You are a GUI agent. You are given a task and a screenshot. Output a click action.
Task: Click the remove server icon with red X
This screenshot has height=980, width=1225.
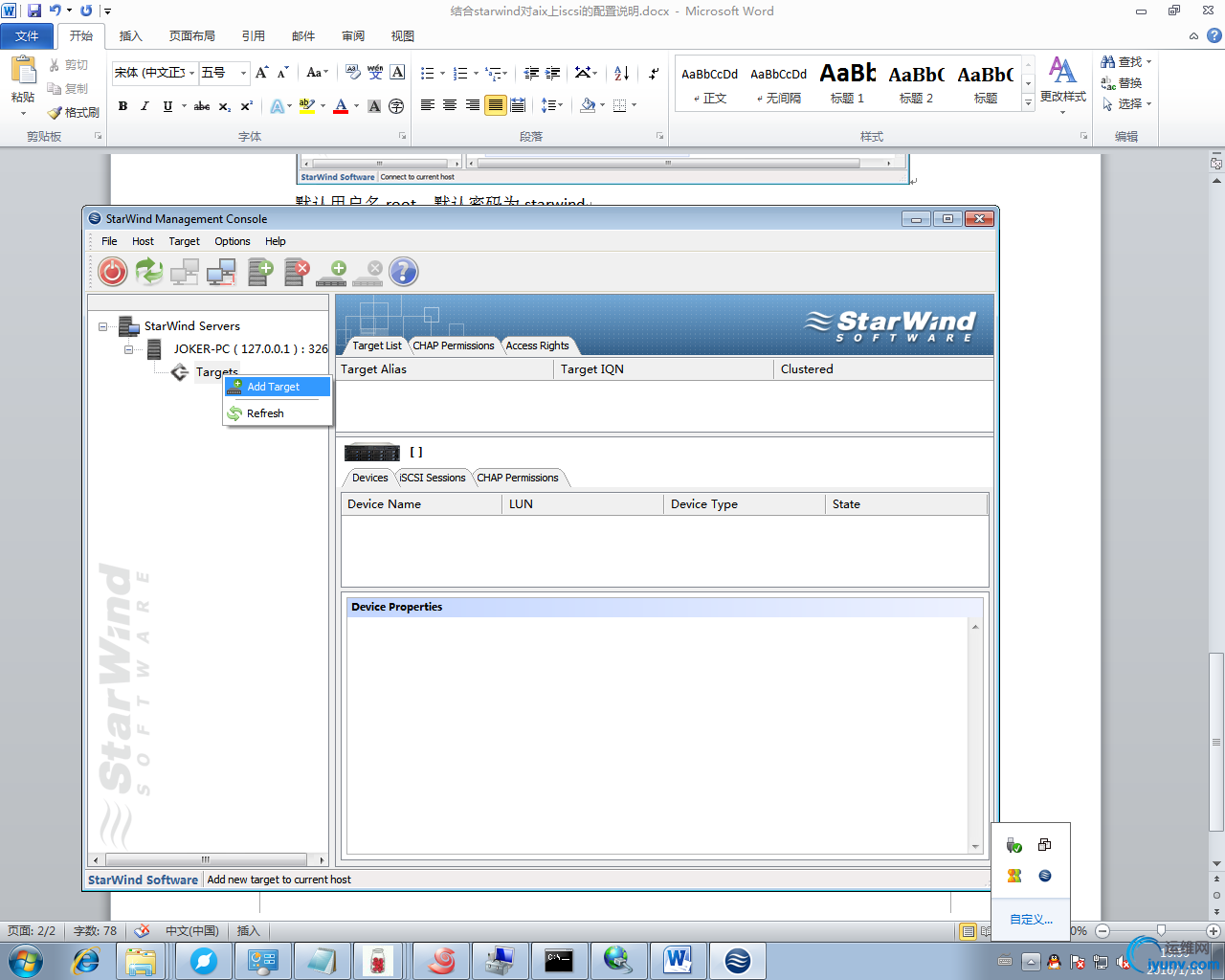tap(297, 272)
